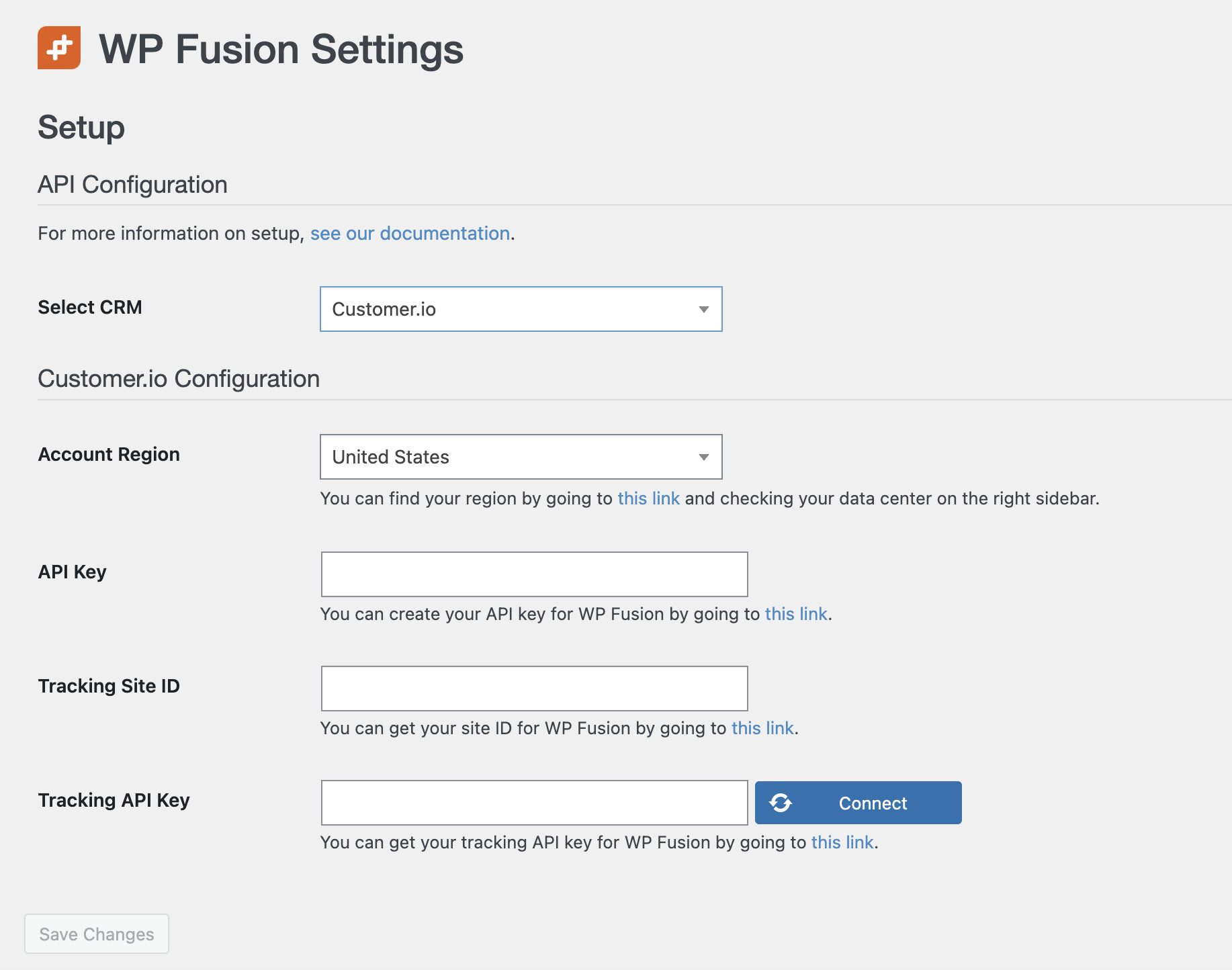The width and height of the screenshot is (1232, 970).
Task: Open 'this link' to create API key
Action: point(795,614)
